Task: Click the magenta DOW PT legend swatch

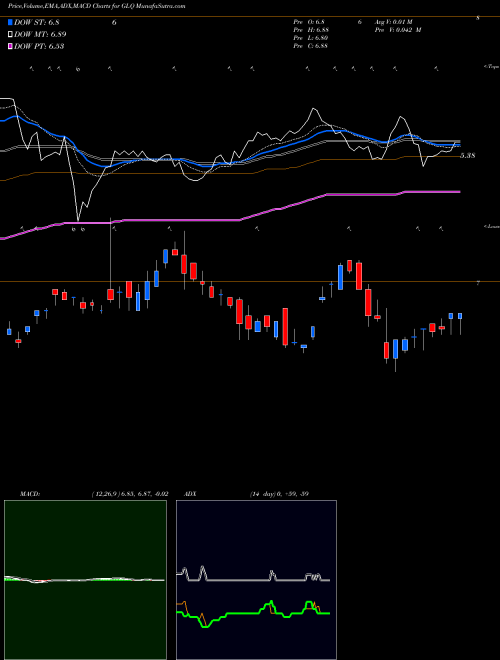Action: point(11,46)
